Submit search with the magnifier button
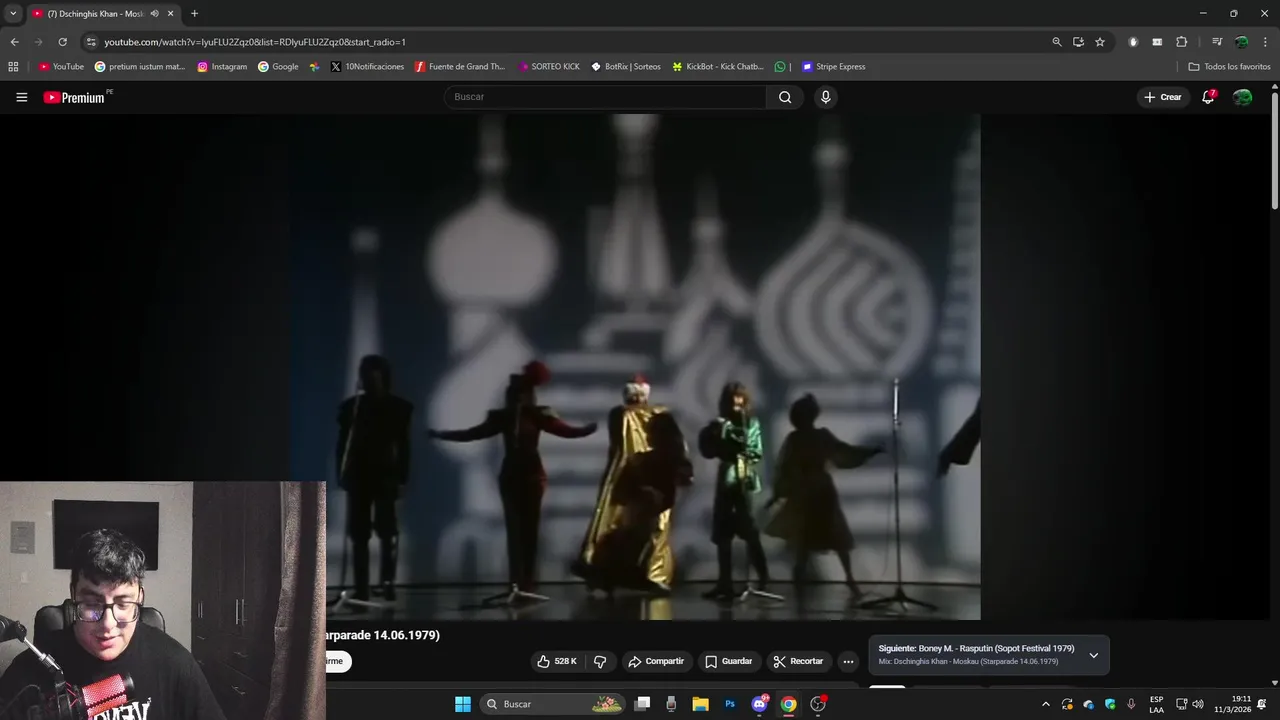1280x720 pixels. [x=785, y=97]
